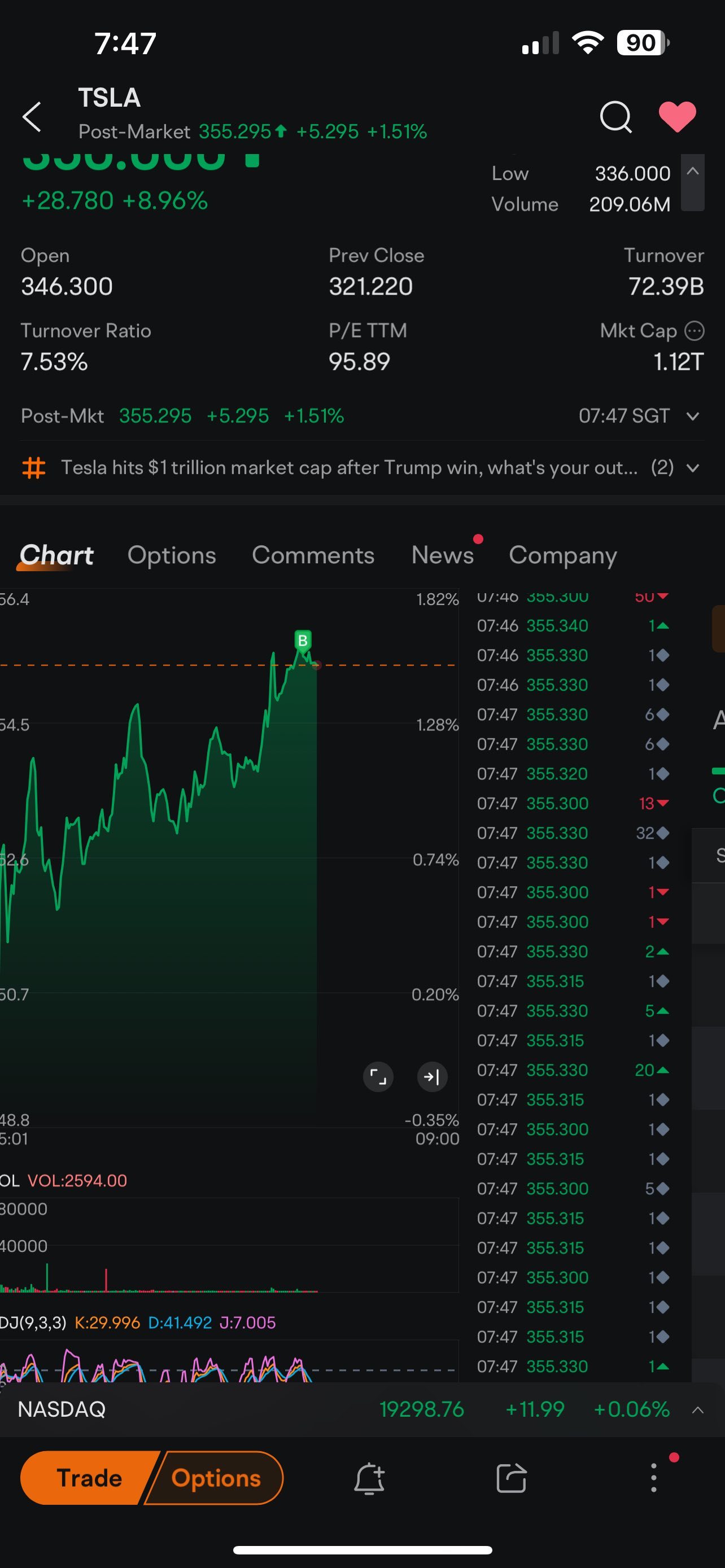Tap the Open 346.300 value
The width and height of the screenshot is (725, 1568).
pos(67,286)
